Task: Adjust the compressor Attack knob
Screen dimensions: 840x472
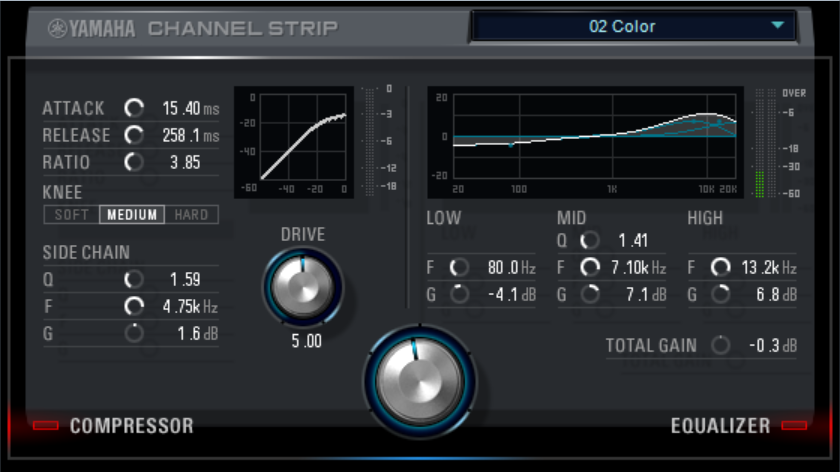Action: pos(134,108)
